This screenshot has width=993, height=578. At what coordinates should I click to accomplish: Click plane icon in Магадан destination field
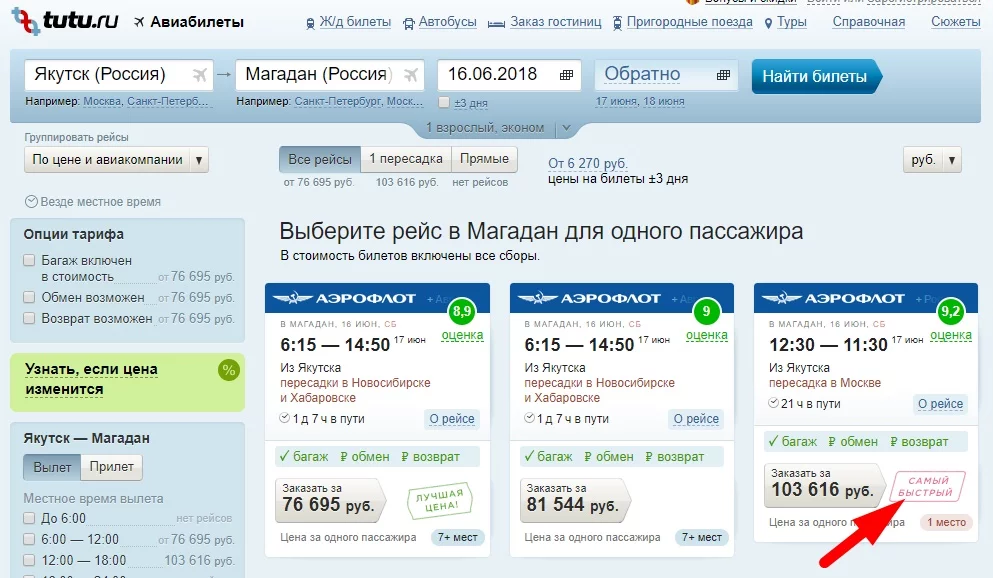[411, 75]
